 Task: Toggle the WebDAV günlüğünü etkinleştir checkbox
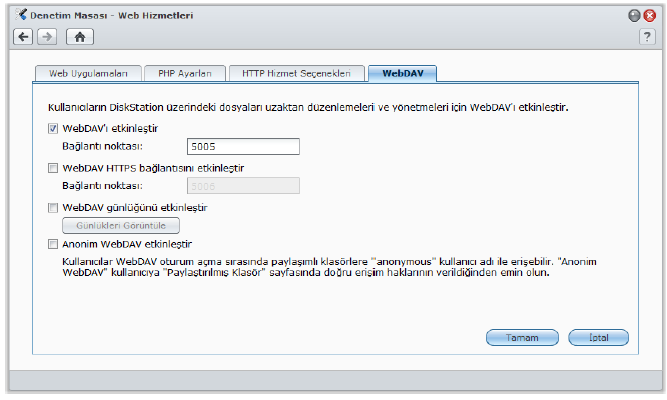53,207
